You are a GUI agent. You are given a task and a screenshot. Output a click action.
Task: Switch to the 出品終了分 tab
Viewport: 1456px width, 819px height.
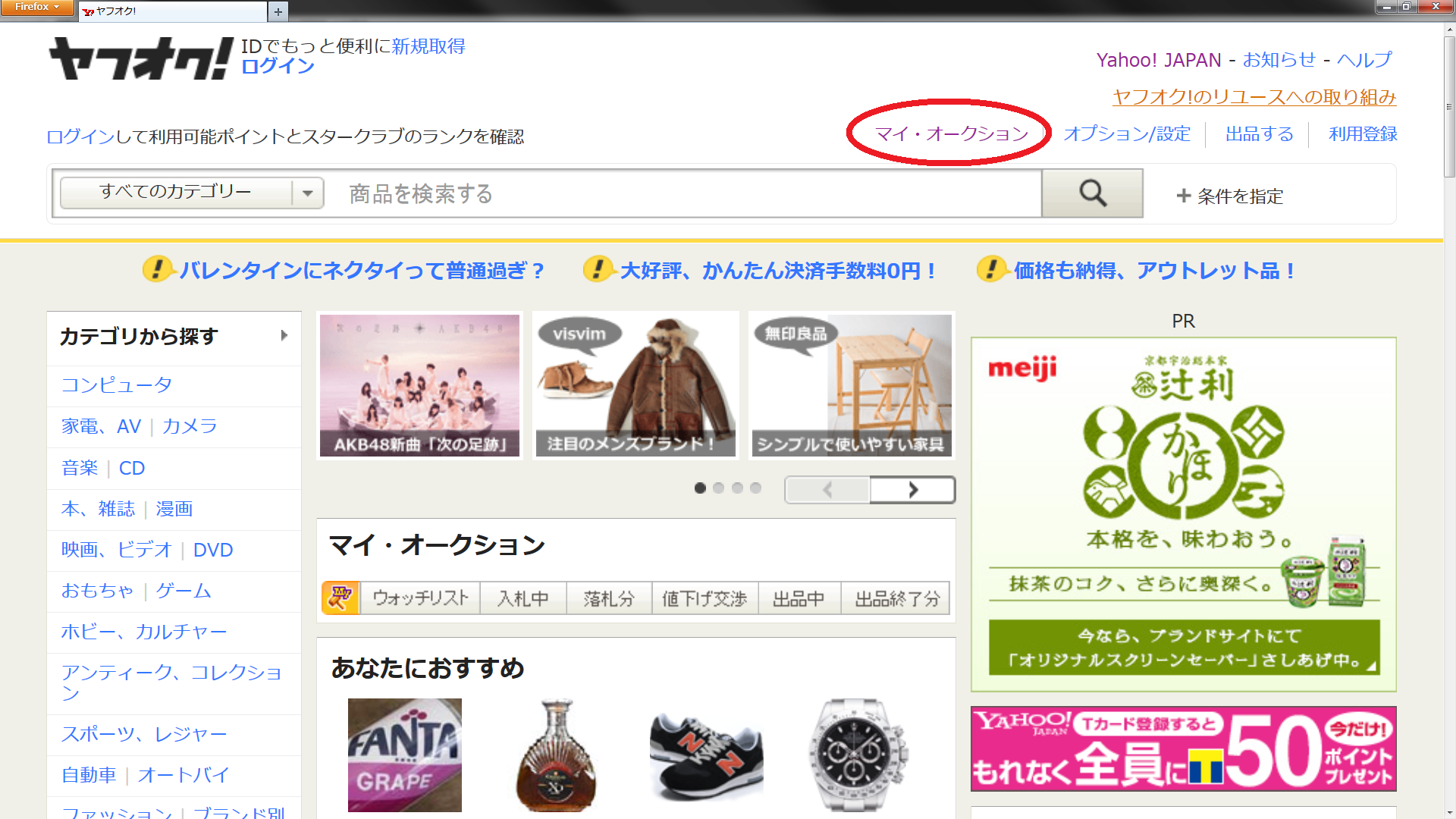[897, 598]
